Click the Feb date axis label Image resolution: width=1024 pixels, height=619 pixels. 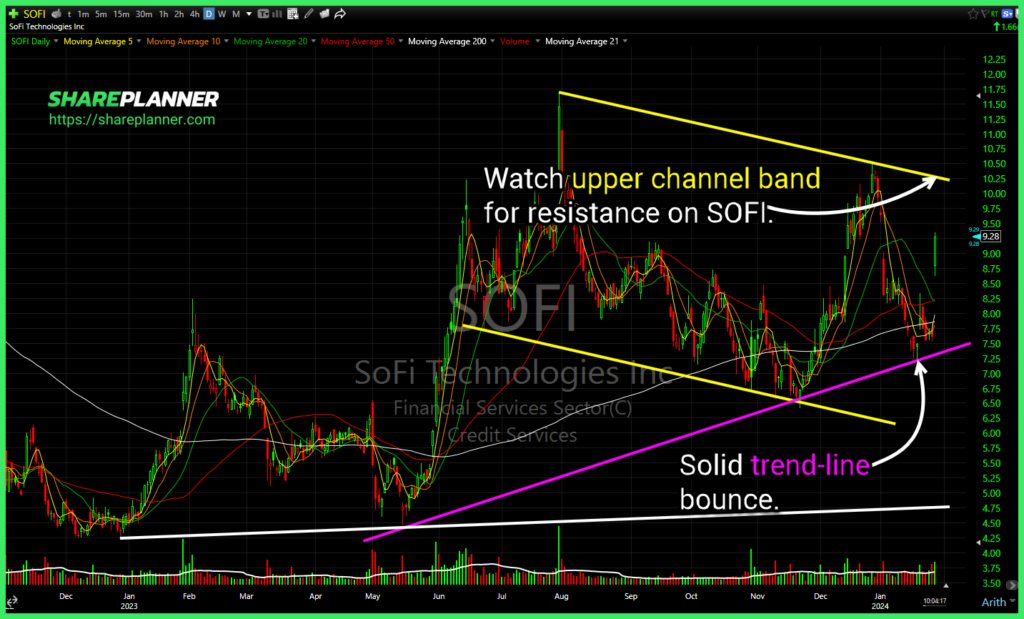(189, 596)
